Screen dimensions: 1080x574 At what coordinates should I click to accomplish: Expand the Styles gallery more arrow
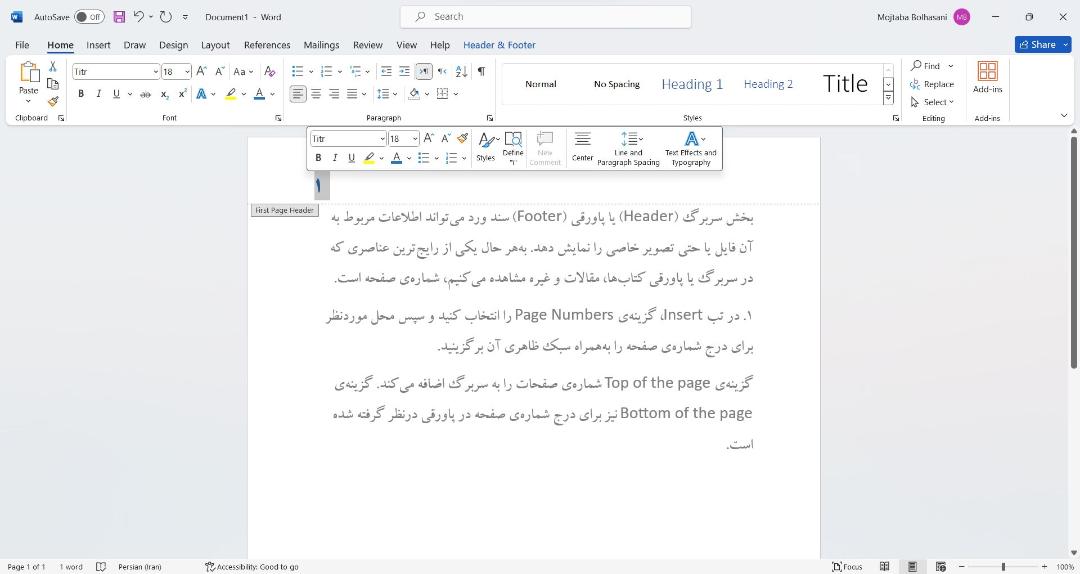(889, 98)
